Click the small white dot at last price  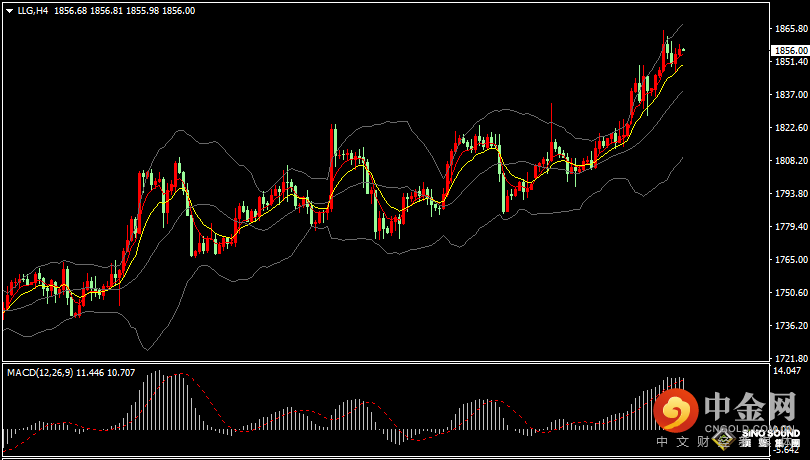coord(684,50)
